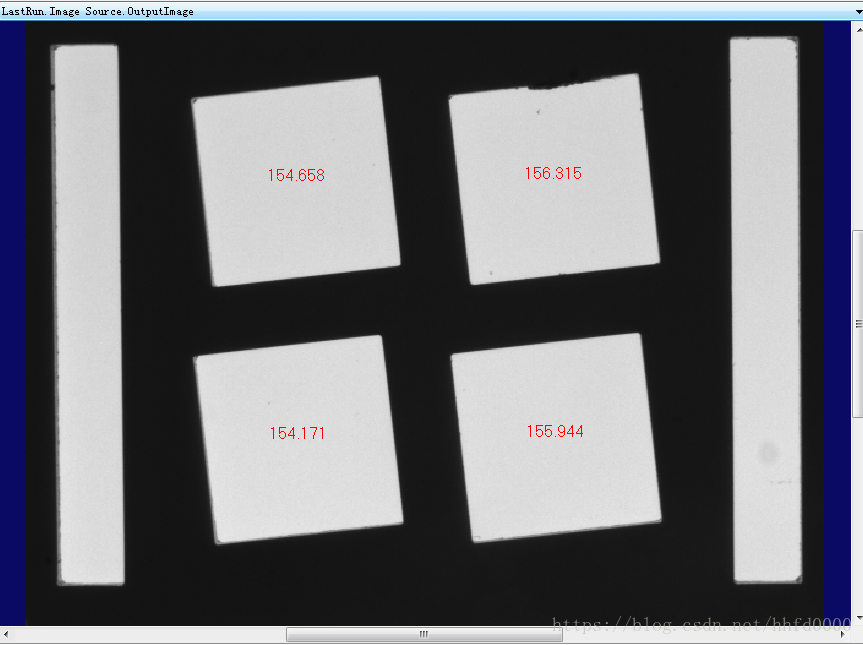Screen dimensions: 863x645
Task: Click the LastRun.Image Source.OutputImage label
Action: pyautogui.click(x=97, y=11)
